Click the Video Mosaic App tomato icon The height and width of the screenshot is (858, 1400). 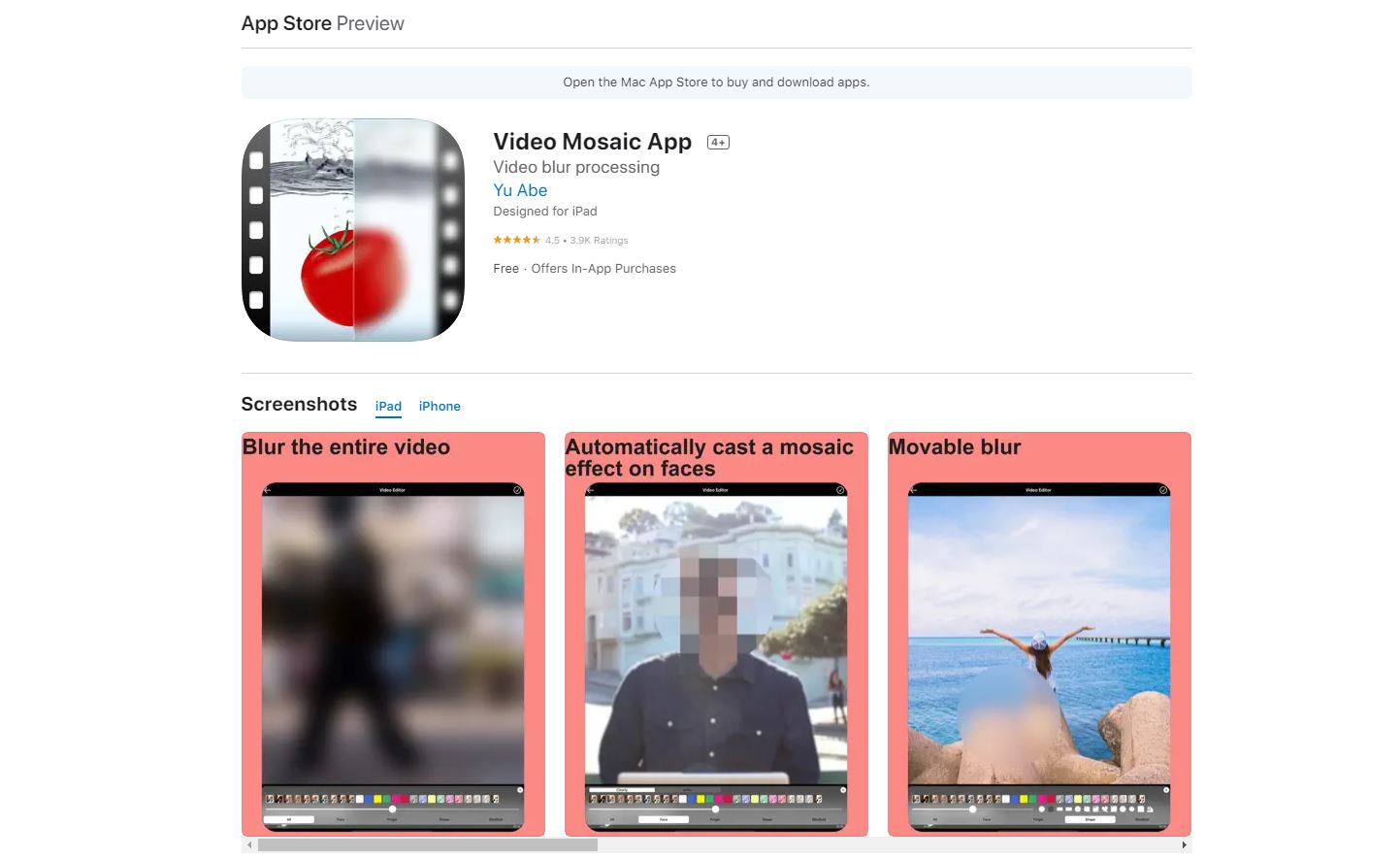coord(353,230)
